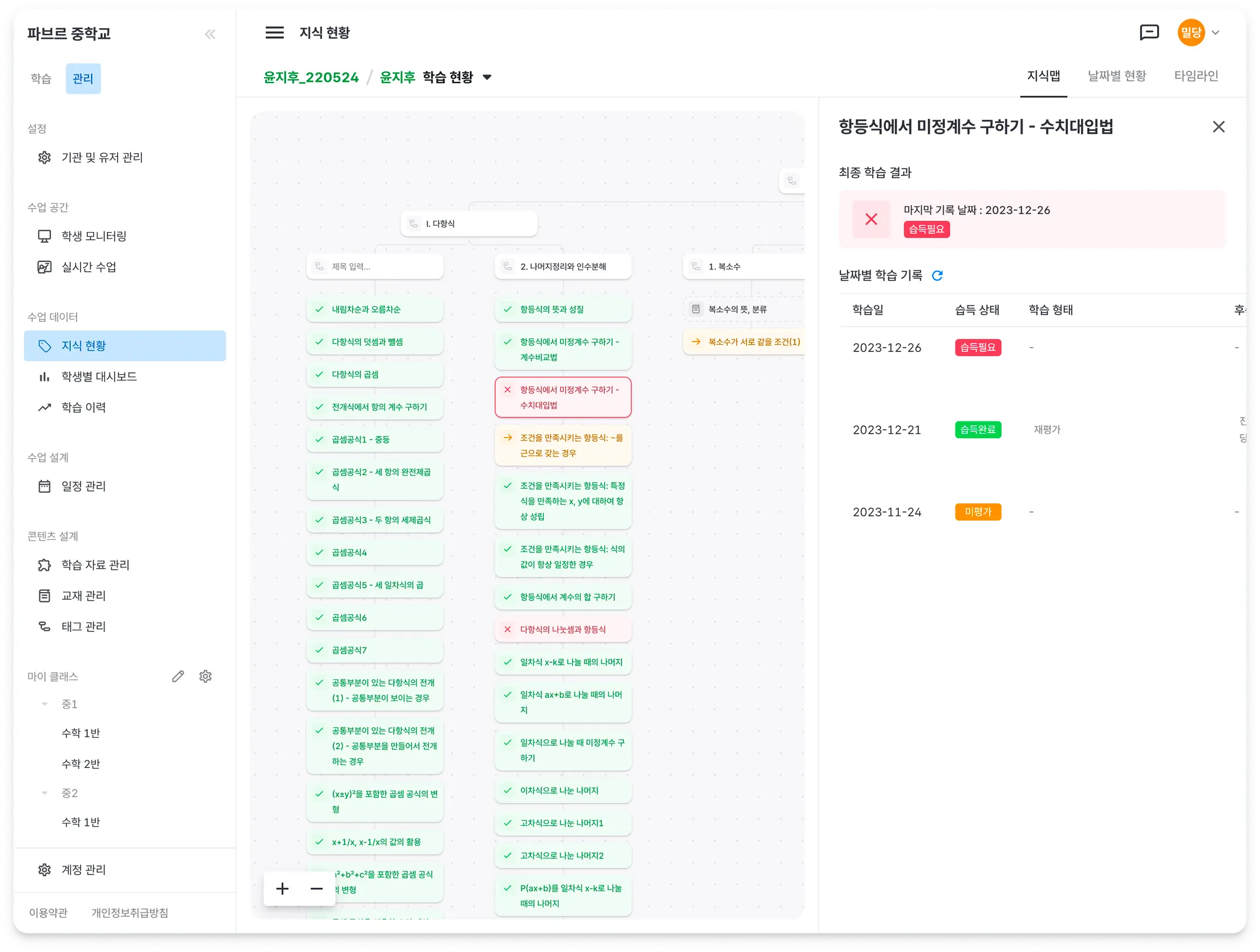Open 마이 클래스 settings gear icon
This screenshot has width=1260, height=952.
pos(205,676)
